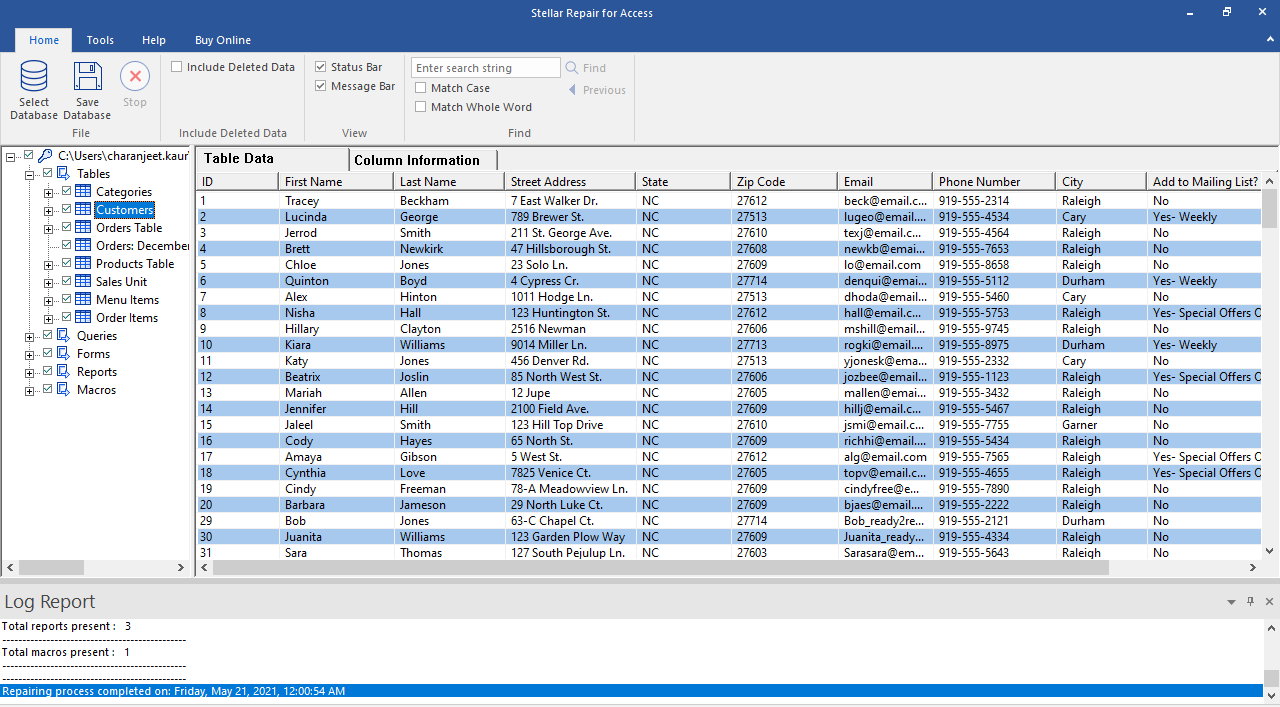Click the Products Table icon
This screenshot has width=1280, height=707.
82,263
